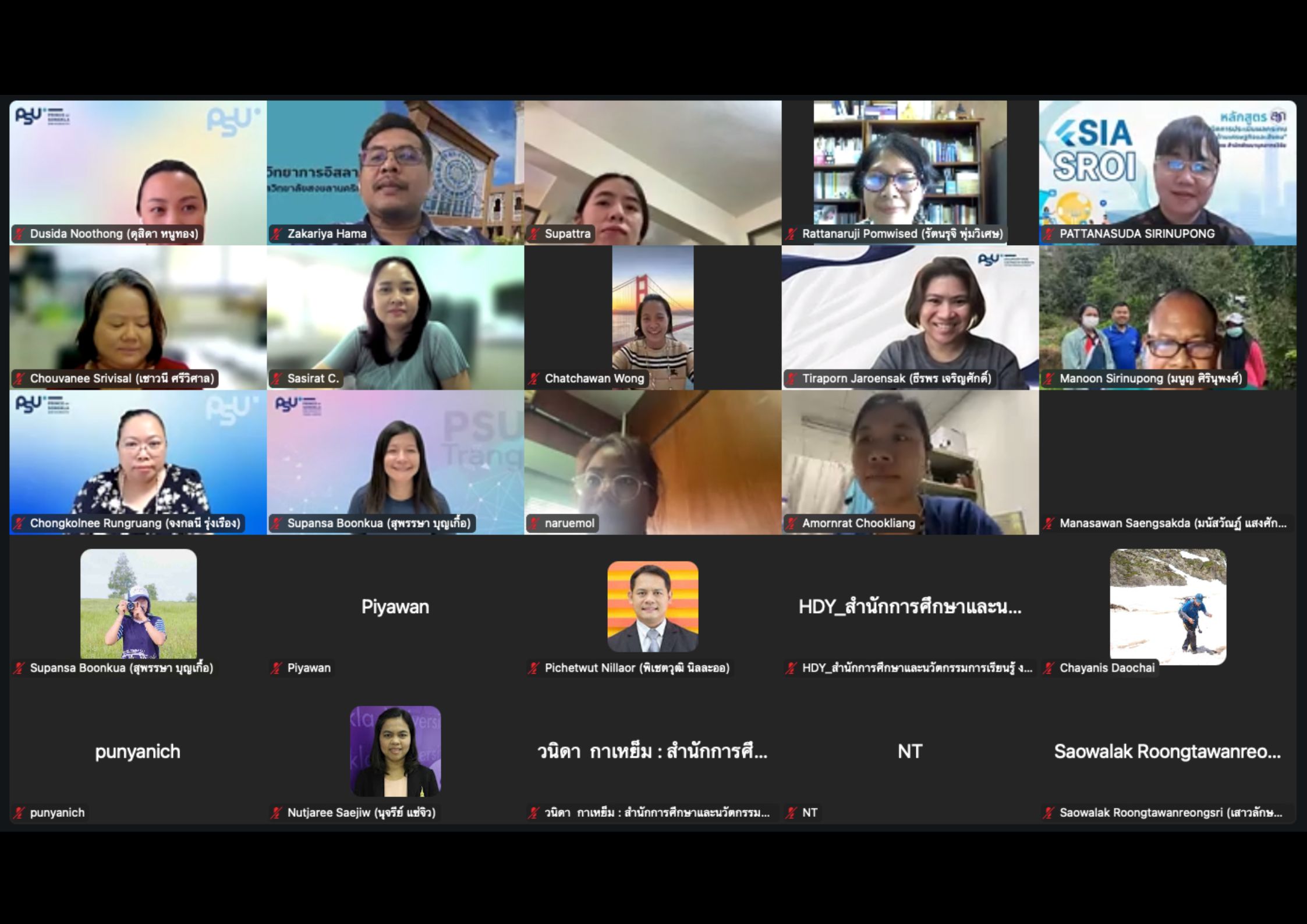Click muted mic icon beside Piyawan label
This screenshot has width=1307, height=924.
point(277,668)
